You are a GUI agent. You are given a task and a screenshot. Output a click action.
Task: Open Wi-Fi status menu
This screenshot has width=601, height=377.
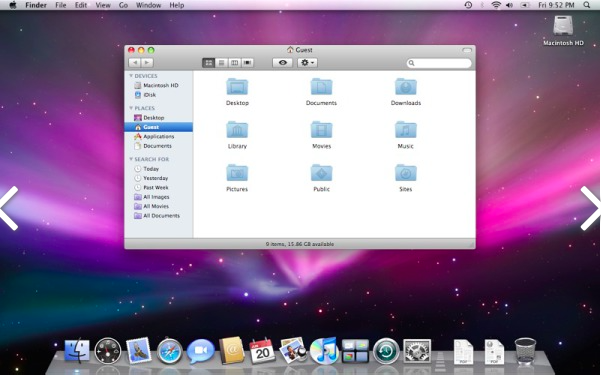pyautogui.click(x=496, y=5)
